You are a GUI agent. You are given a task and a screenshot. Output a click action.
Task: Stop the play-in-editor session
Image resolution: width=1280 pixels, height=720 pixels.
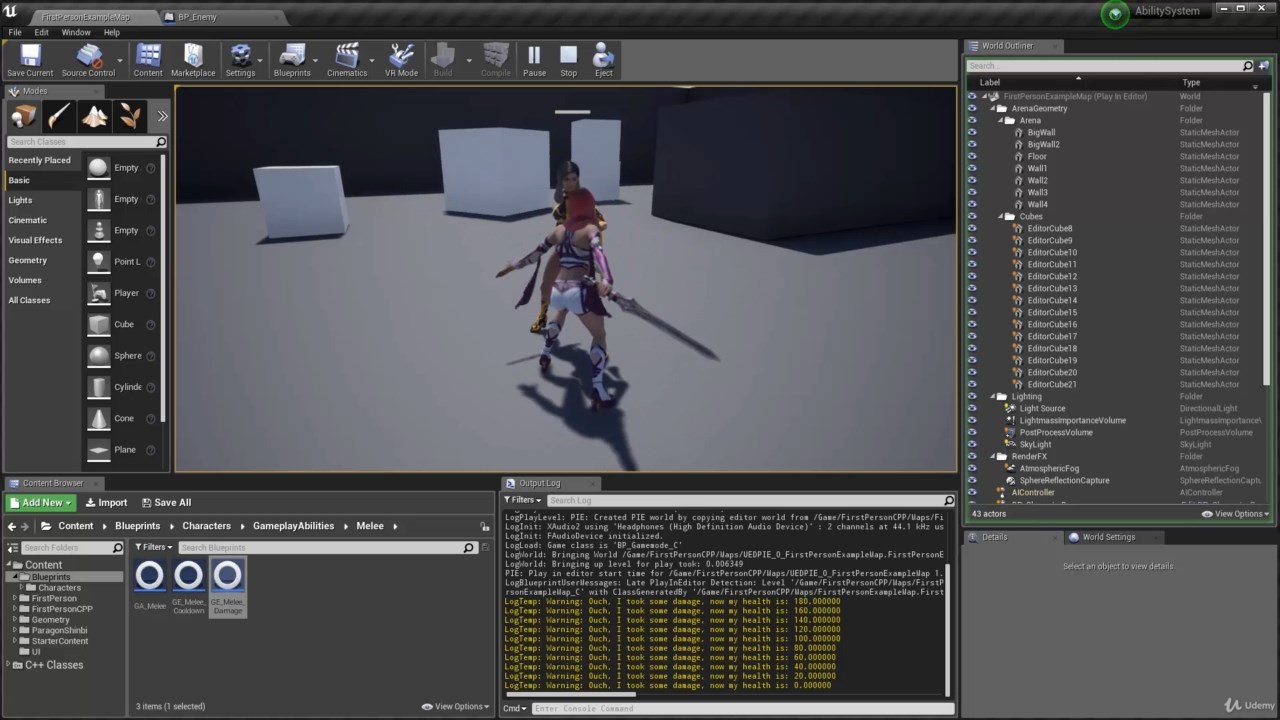568,60
